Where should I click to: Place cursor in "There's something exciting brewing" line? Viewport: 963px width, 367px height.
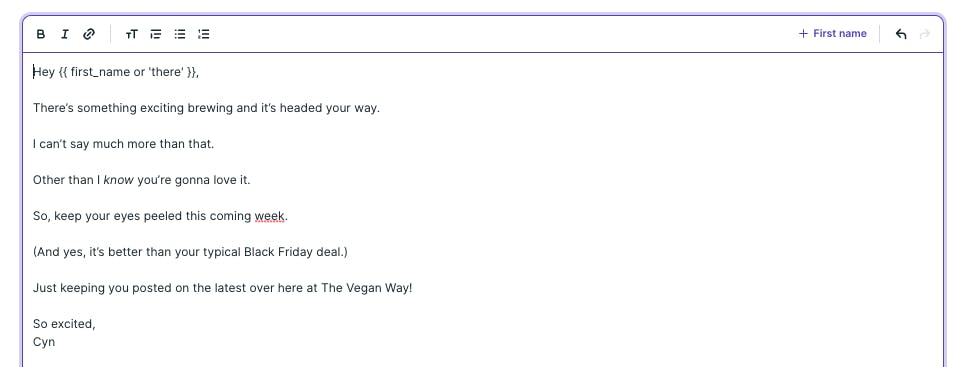pos(206,108)
